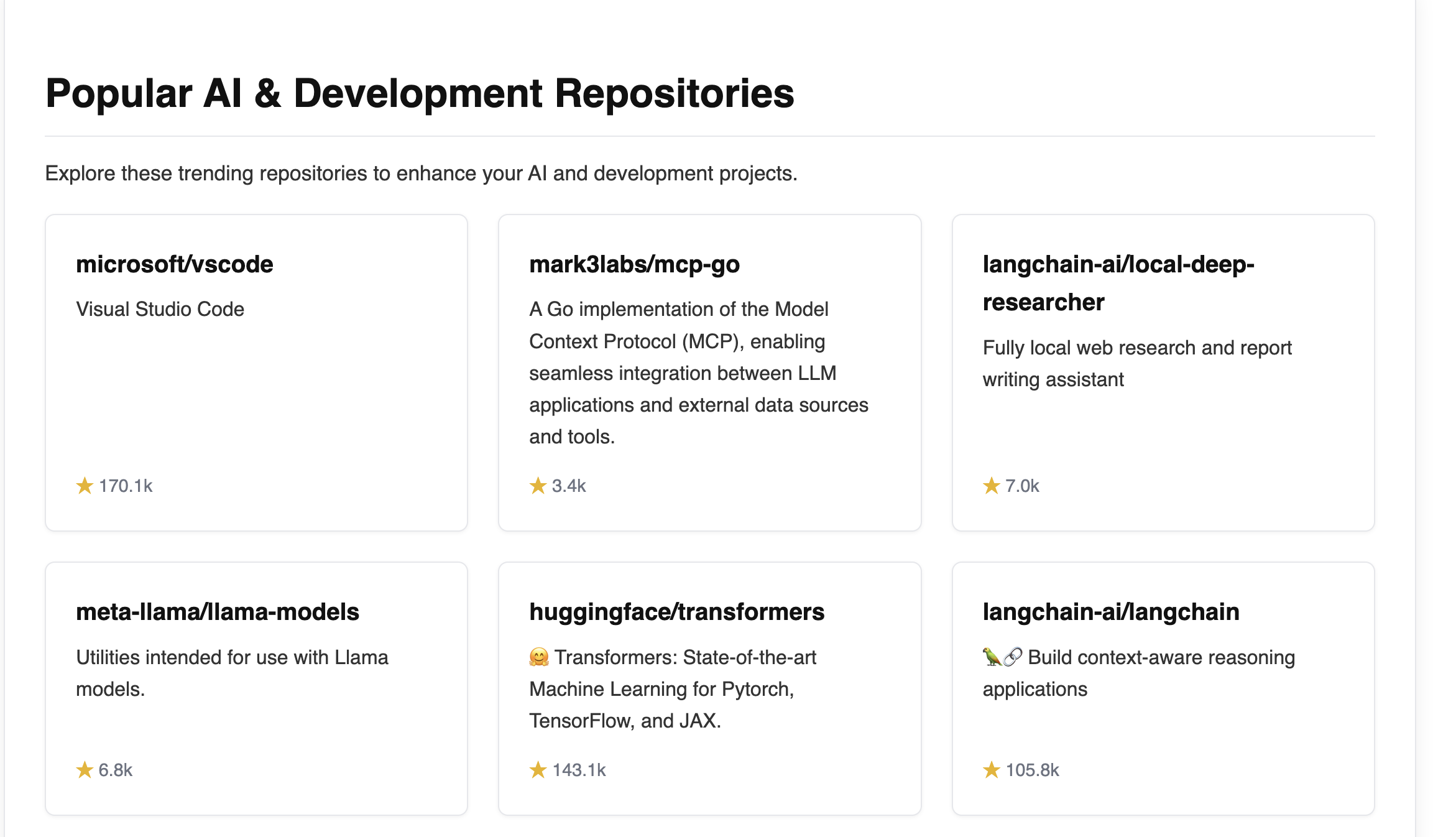1456x837 pixels.
Task: Click the chain link emoji in langchain card
Action: click(1013, 657)
